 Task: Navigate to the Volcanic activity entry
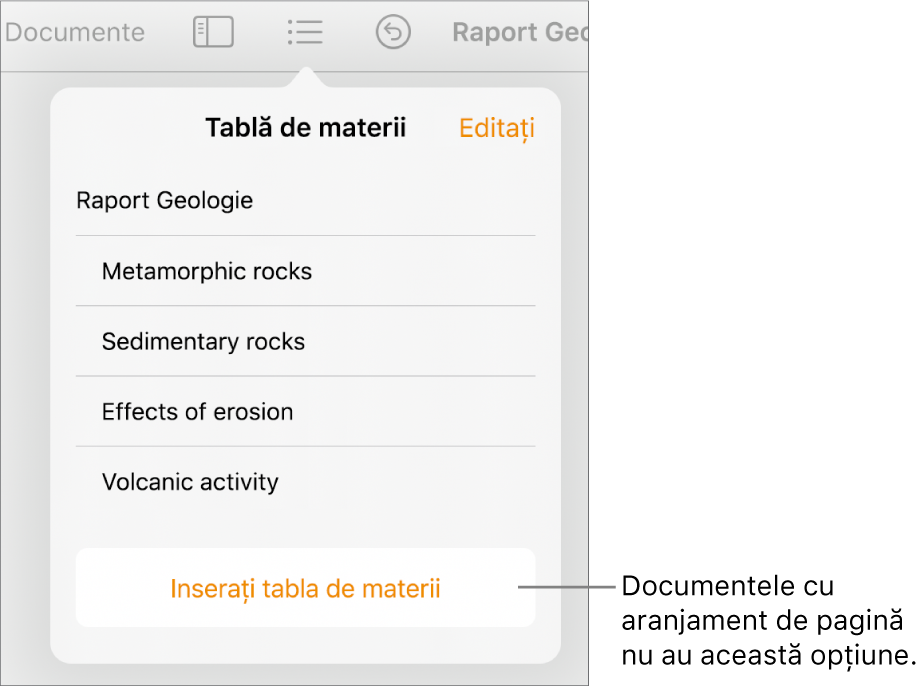(190, 483)
